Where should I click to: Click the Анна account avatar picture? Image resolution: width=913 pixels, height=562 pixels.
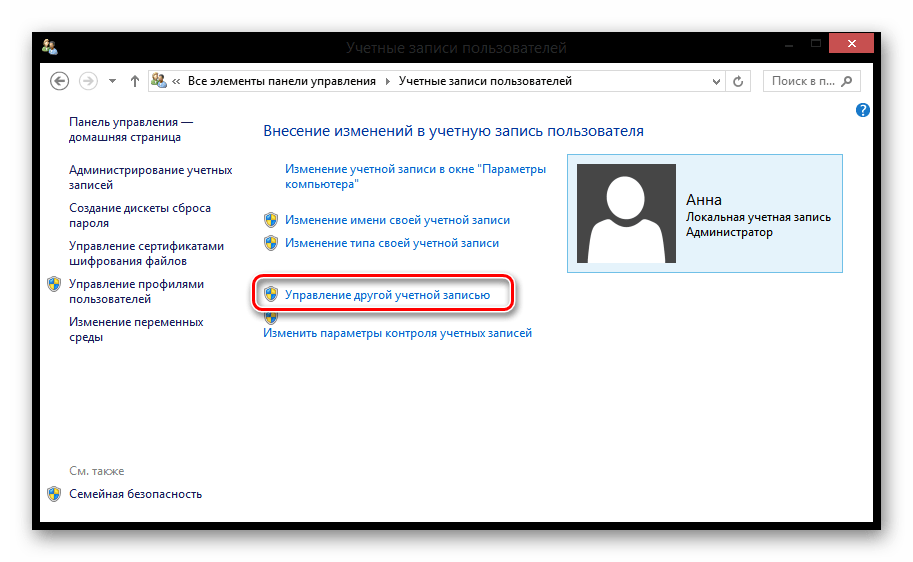pyautogui.click(x=626, y=213)
